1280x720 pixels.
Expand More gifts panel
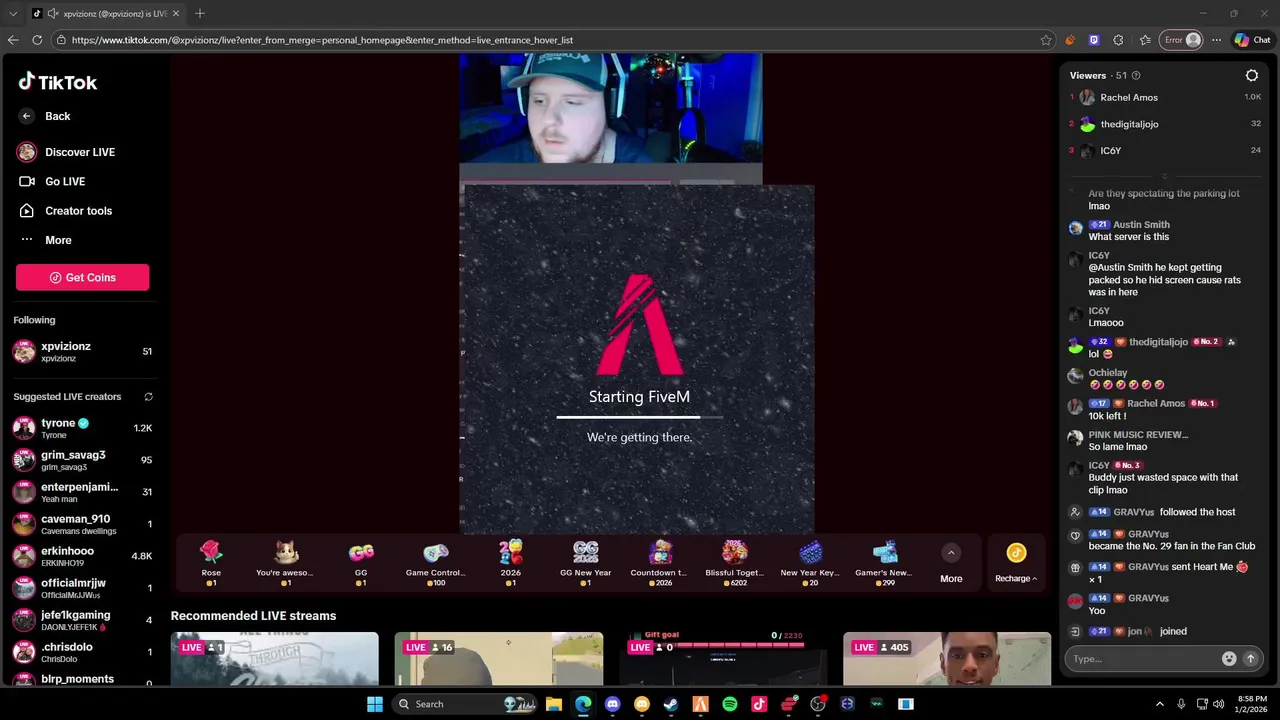951,565
